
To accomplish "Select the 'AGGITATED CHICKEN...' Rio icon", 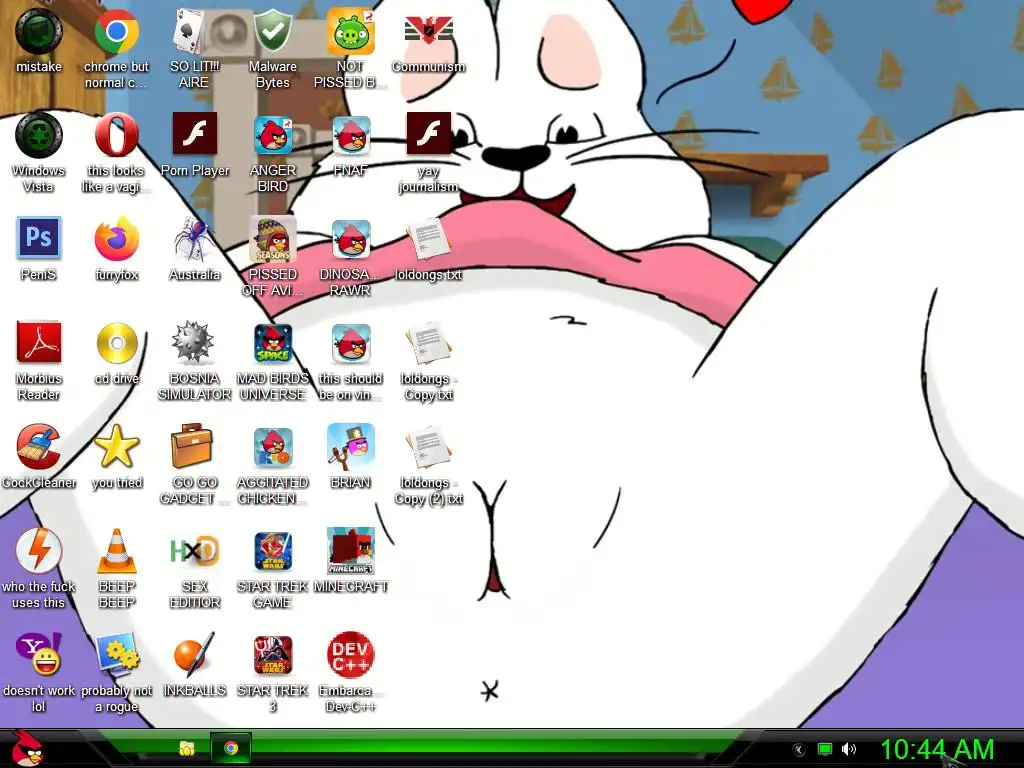I will [272, 447].
